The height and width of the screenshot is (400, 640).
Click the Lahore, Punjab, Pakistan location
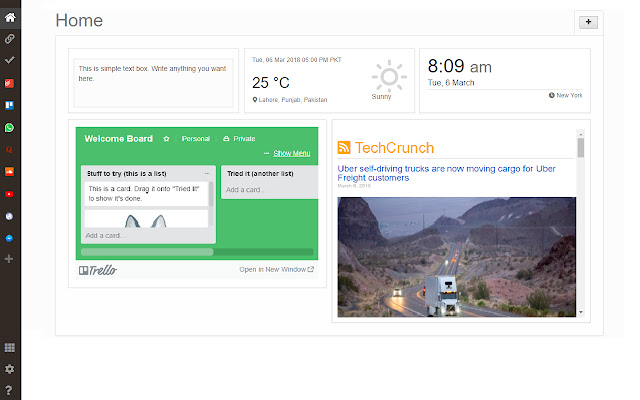pos(290,100)
